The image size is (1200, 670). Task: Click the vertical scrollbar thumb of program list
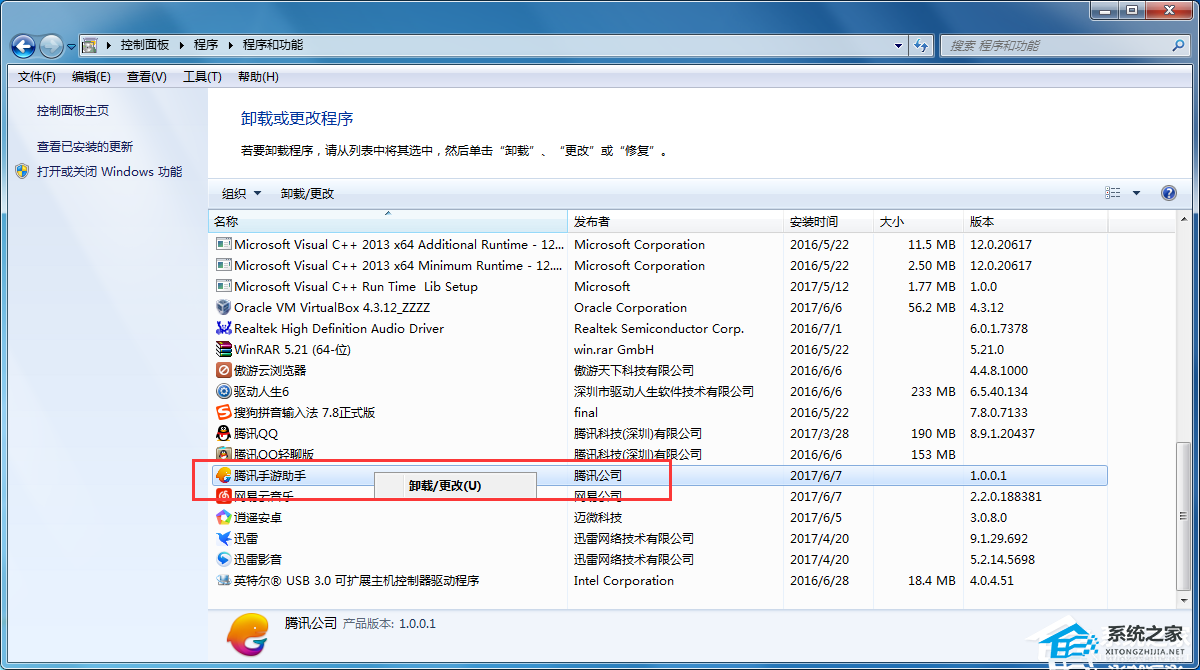pos(1184,517)
